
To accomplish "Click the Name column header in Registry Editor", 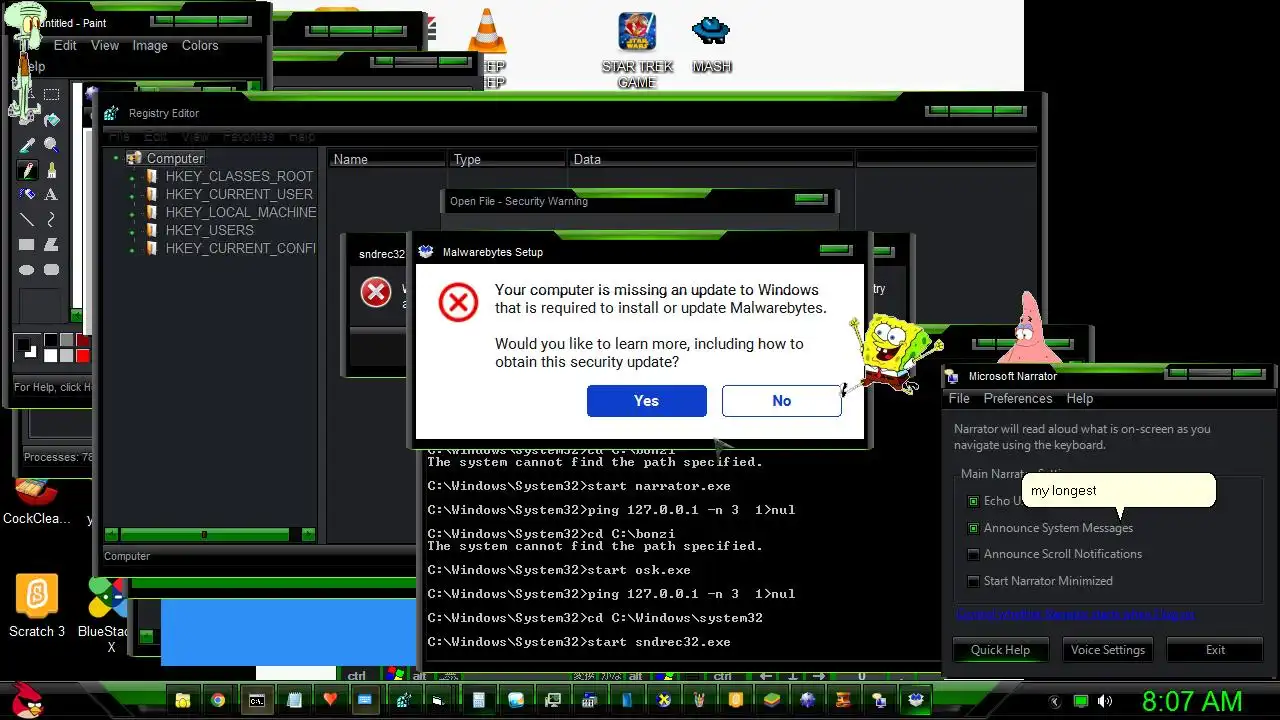I will (387, 159).
